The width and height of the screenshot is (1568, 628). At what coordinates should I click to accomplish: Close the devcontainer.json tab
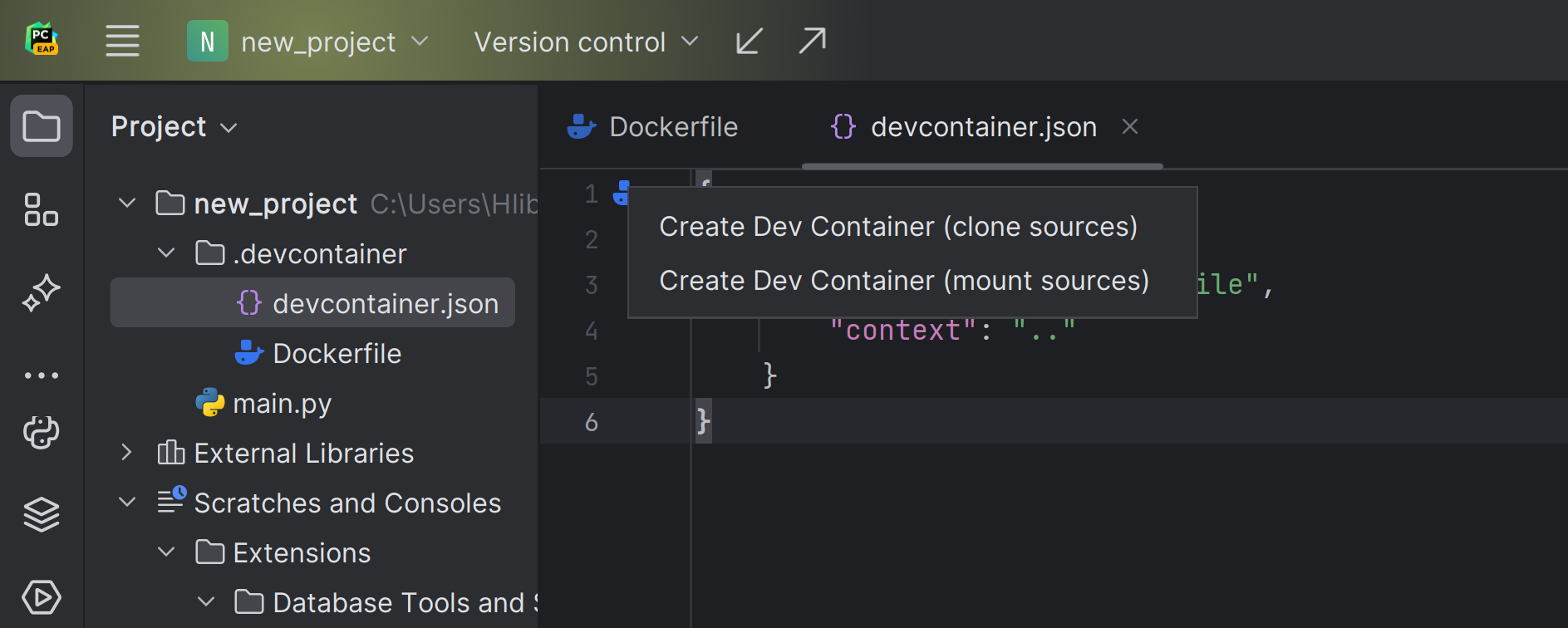pyautogui.click(x=1129, y=126)
